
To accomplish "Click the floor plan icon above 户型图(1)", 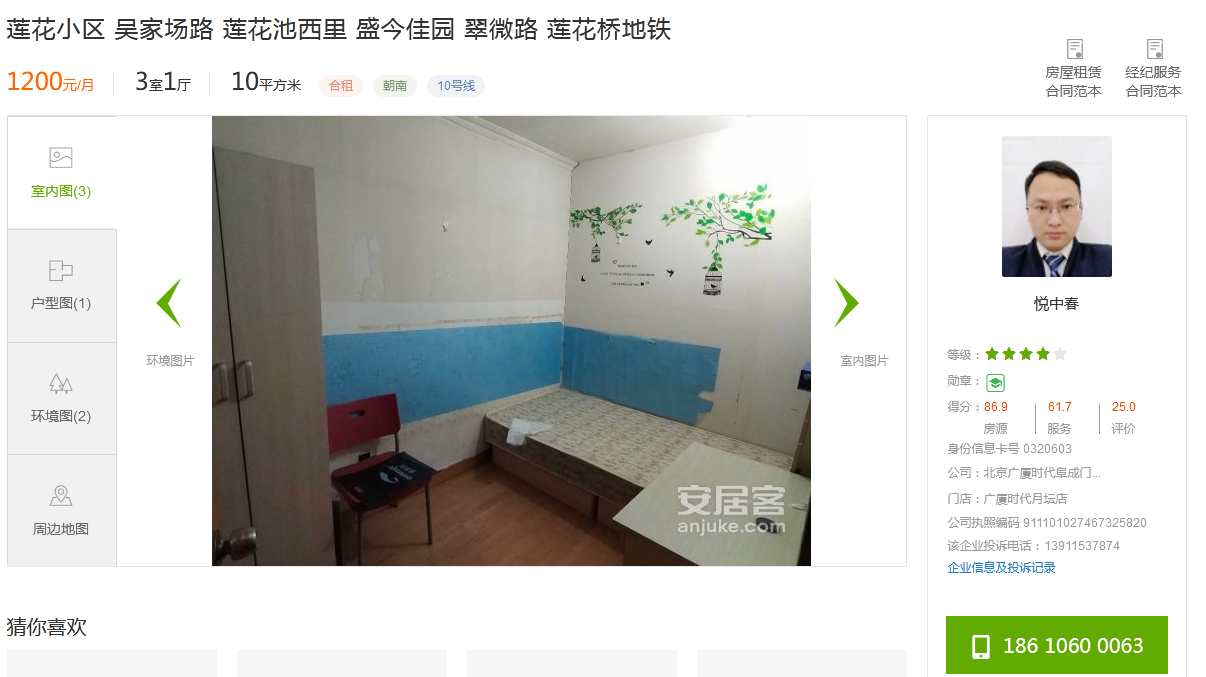I will click(61, 271).
